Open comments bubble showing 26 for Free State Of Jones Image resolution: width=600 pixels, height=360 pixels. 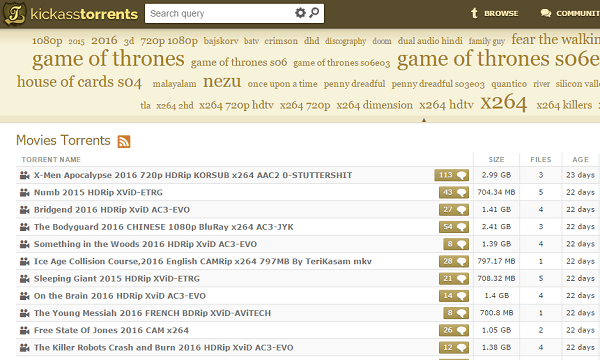454,330
